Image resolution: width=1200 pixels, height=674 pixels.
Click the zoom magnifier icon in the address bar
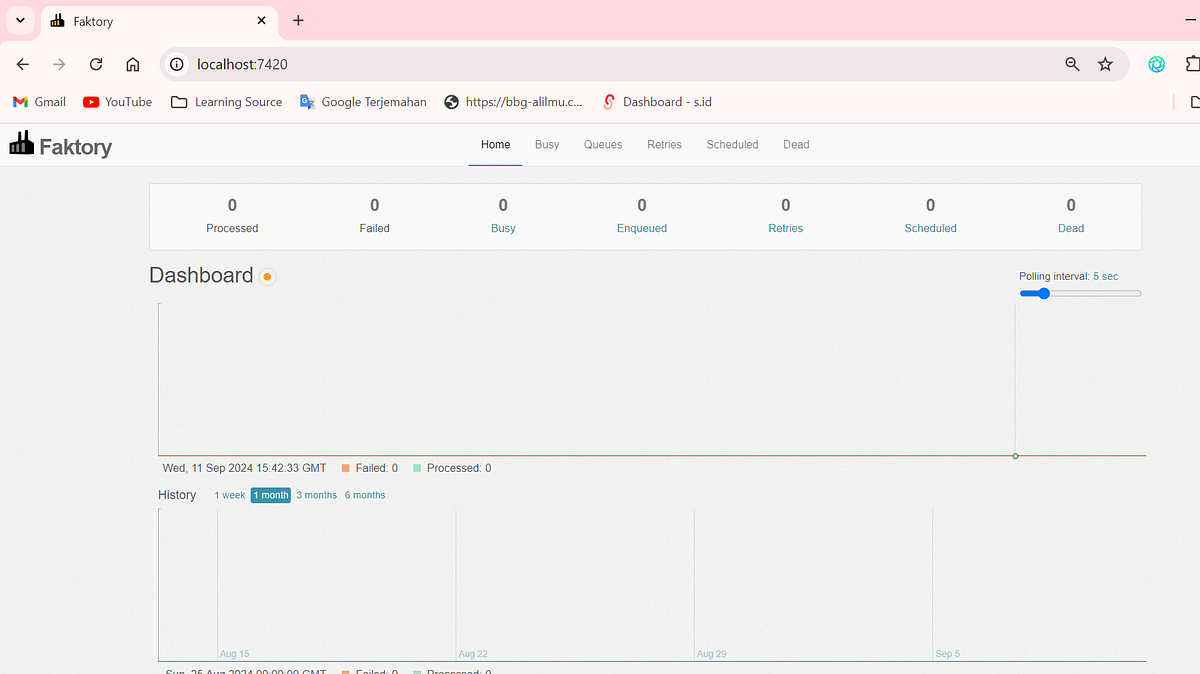[x=1072, y=64]
